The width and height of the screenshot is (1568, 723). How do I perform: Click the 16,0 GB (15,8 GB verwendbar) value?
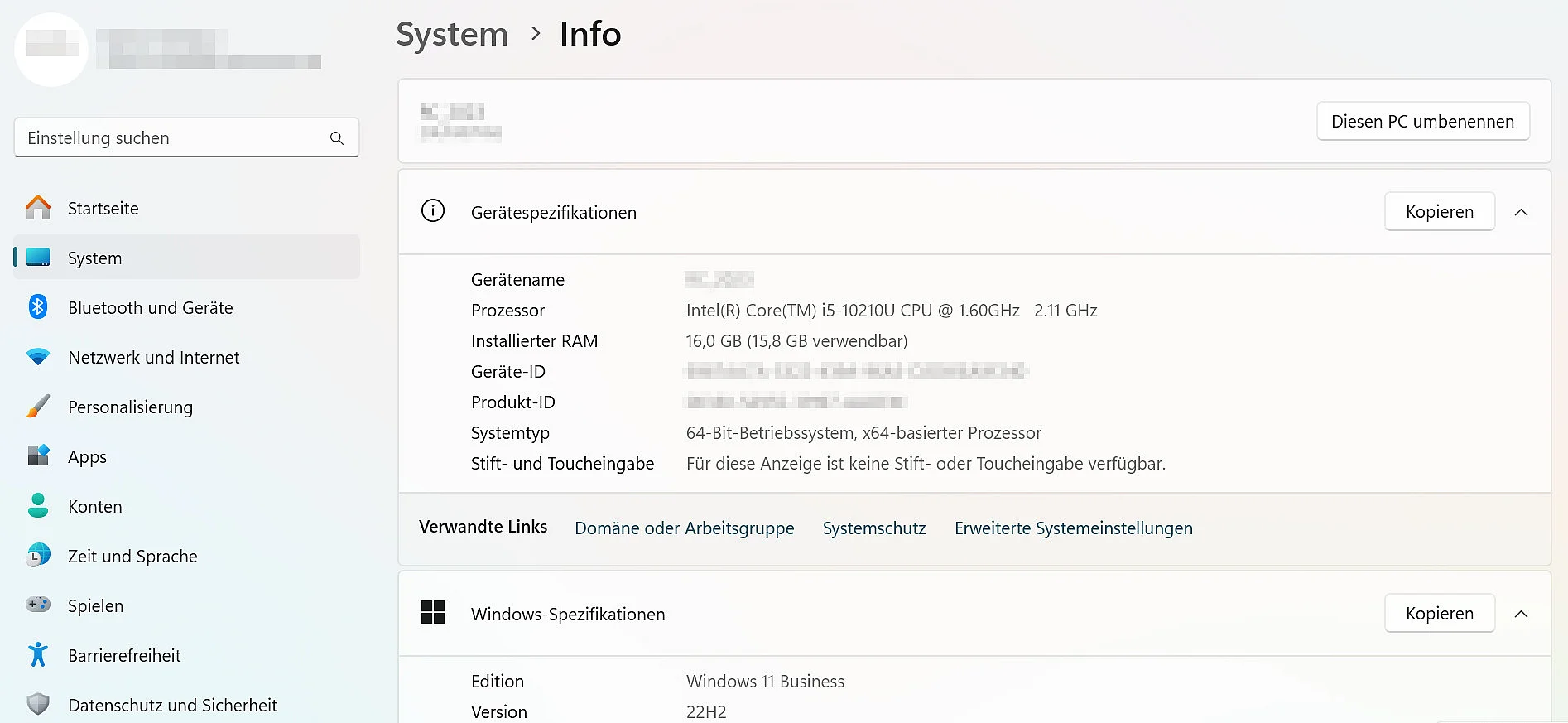796,341
